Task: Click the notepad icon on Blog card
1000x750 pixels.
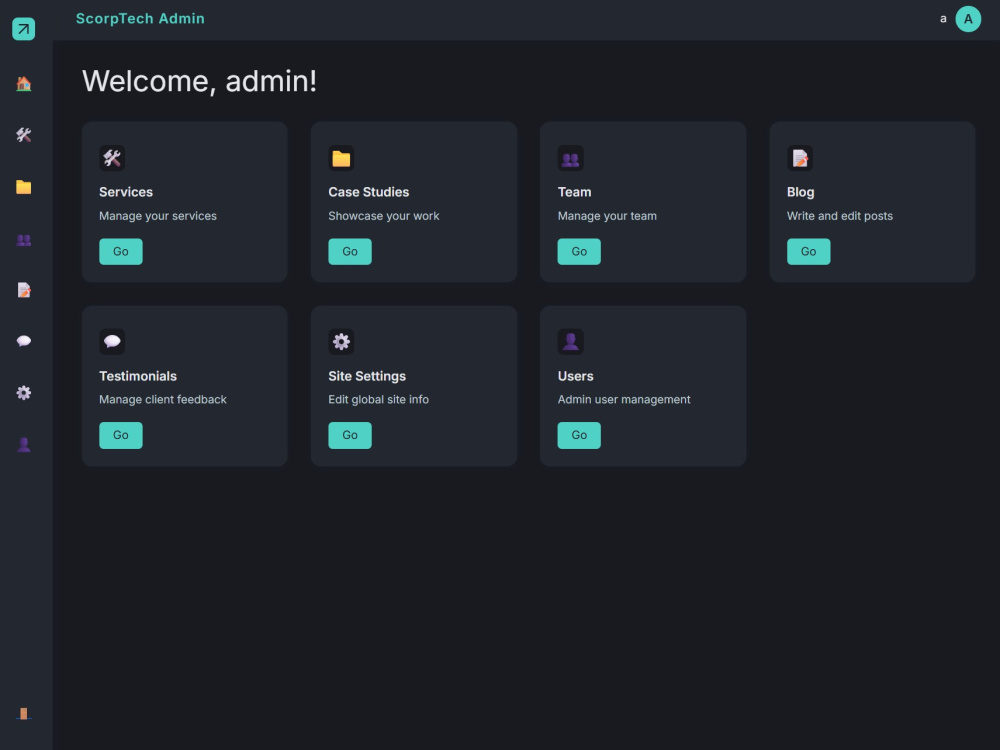Action: 800,158
